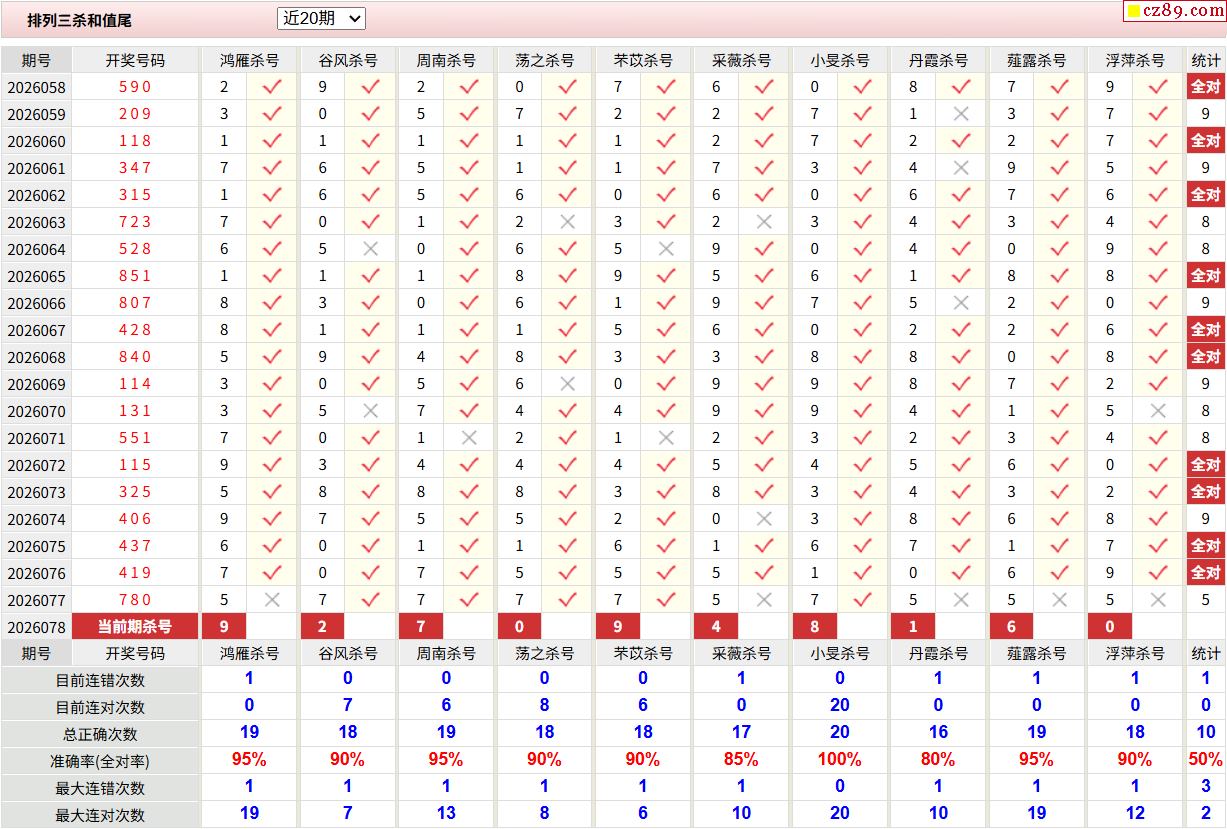The width and height of the screenshot is (1227, 829).
Task: Click the X mark for 荡之杀号 in row 2026069
Action: [x=567, y=384]
